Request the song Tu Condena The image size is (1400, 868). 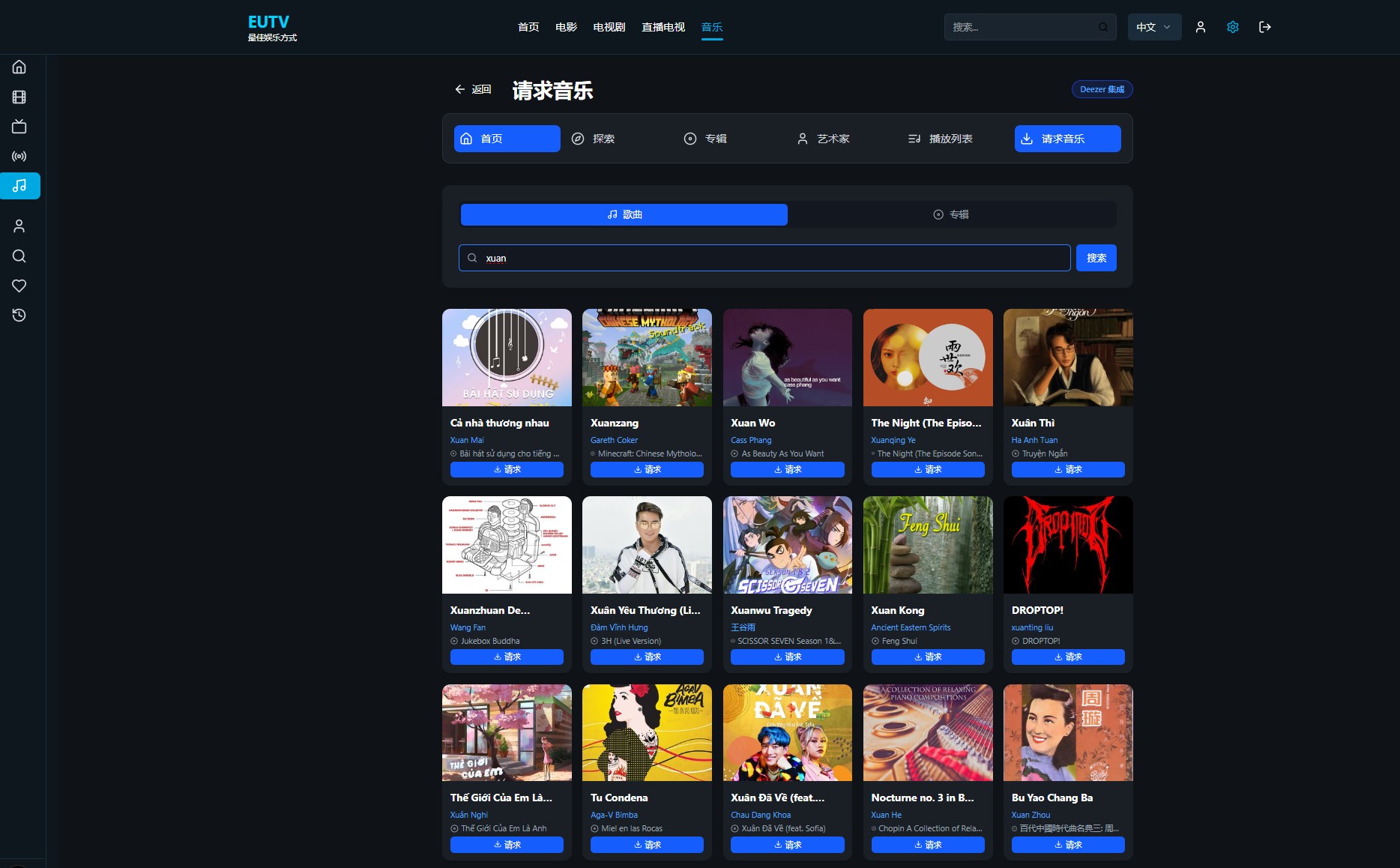tap(647, 845)
